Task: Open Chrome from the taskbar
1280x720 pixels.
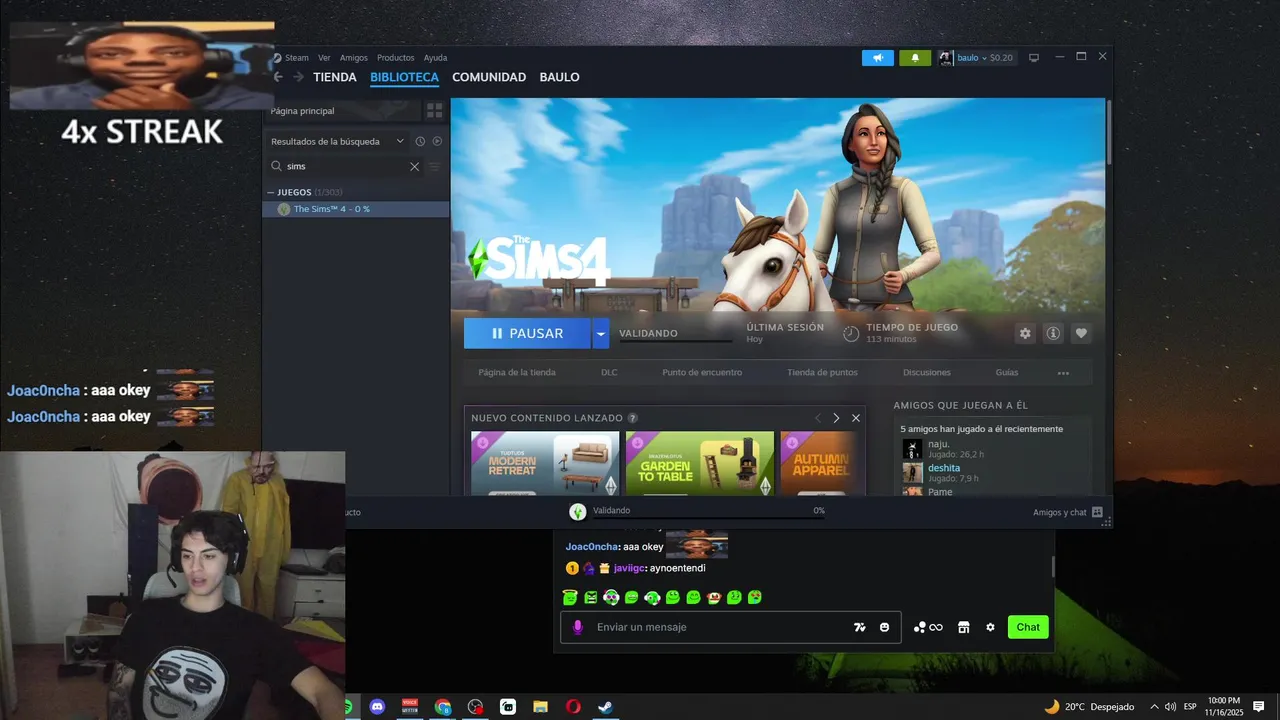Action: tap(443, 707)
